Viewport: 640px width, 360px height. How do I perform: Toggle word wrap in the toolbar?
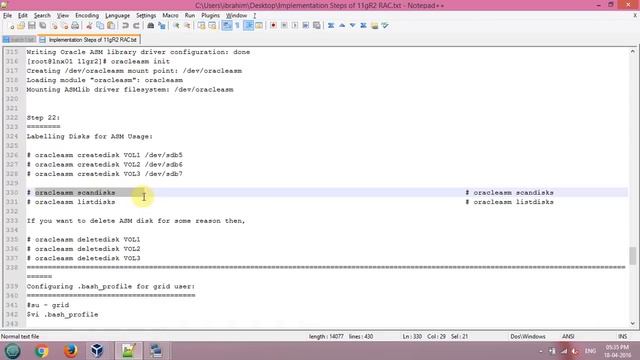(227, 26)
